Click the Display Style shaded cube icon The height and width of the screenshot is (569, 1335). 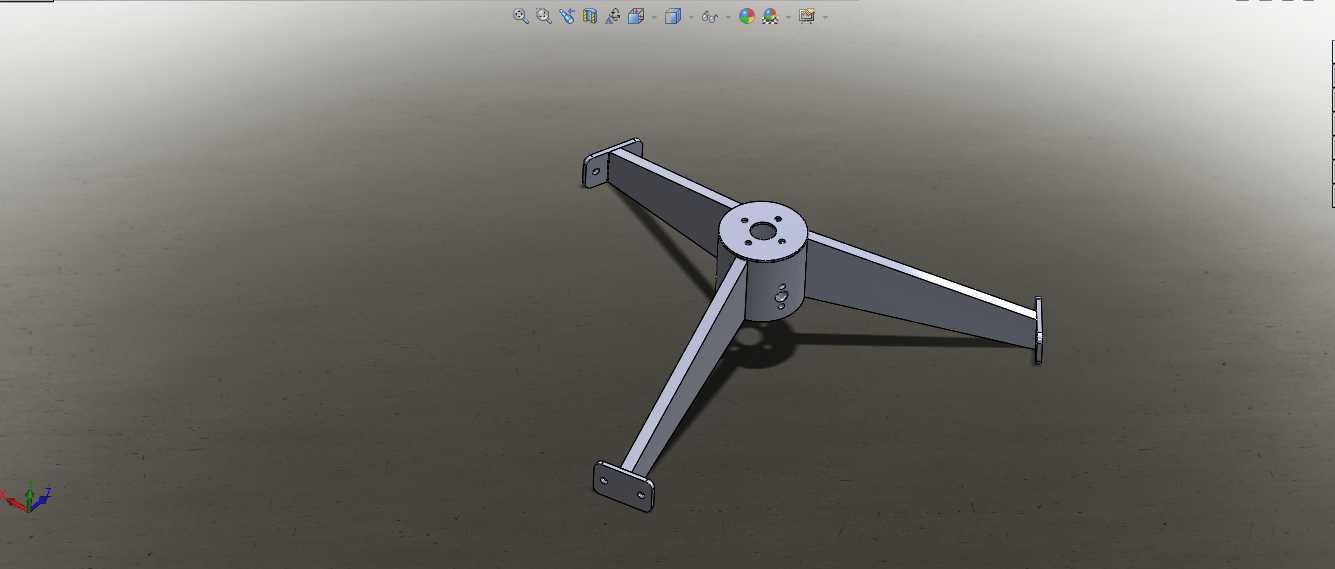point(672,16)
